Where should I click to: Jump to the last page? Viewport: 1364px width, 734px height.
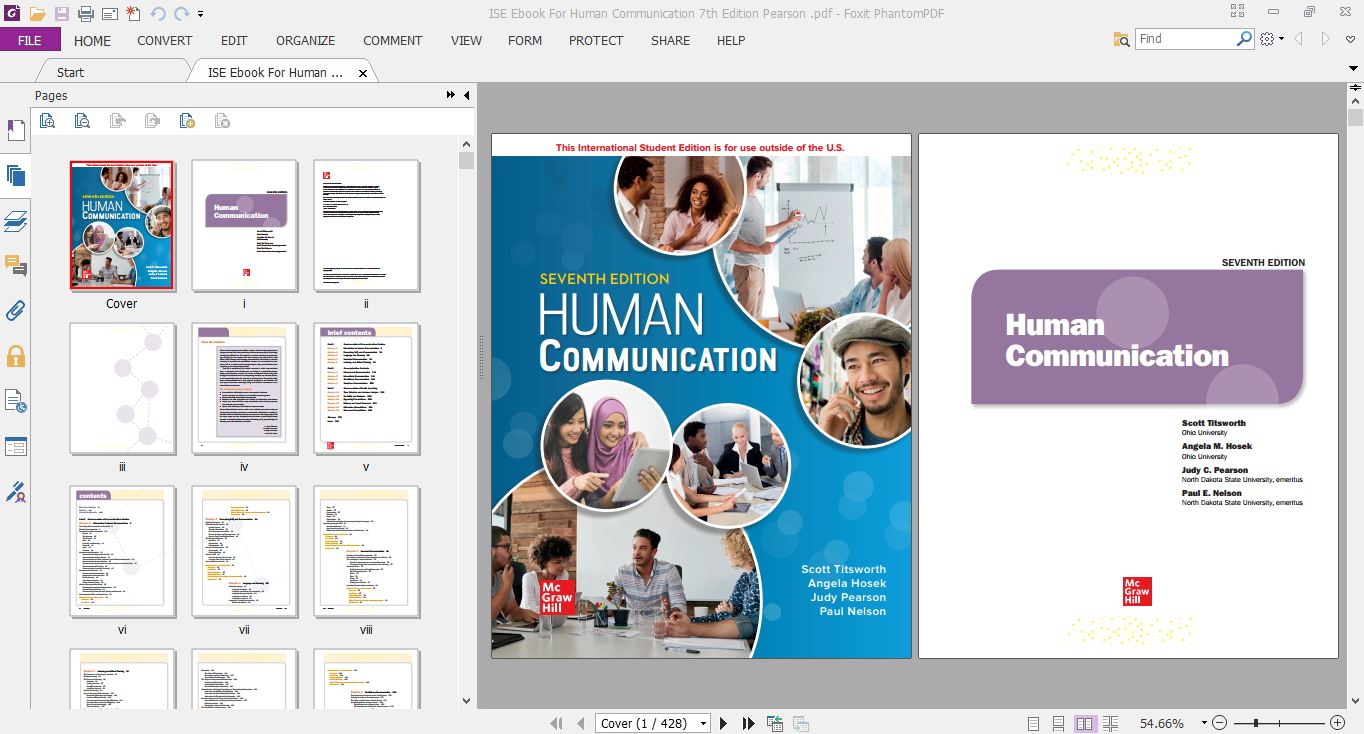(x=748, y=723)
